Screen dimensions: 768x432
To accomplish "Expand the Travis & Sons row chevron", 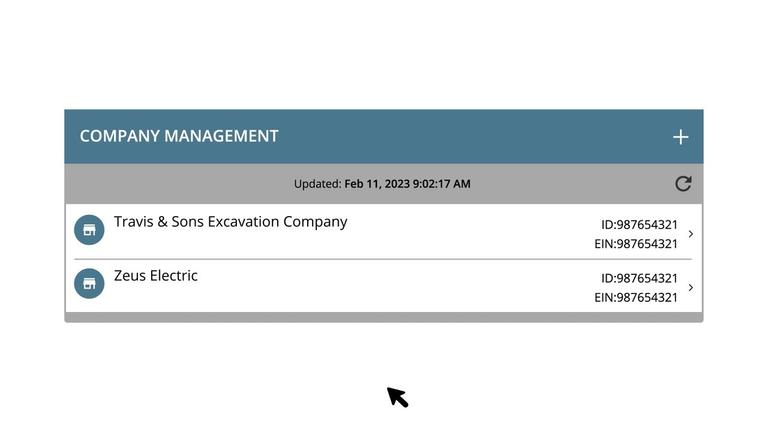I will pos(691,234).
